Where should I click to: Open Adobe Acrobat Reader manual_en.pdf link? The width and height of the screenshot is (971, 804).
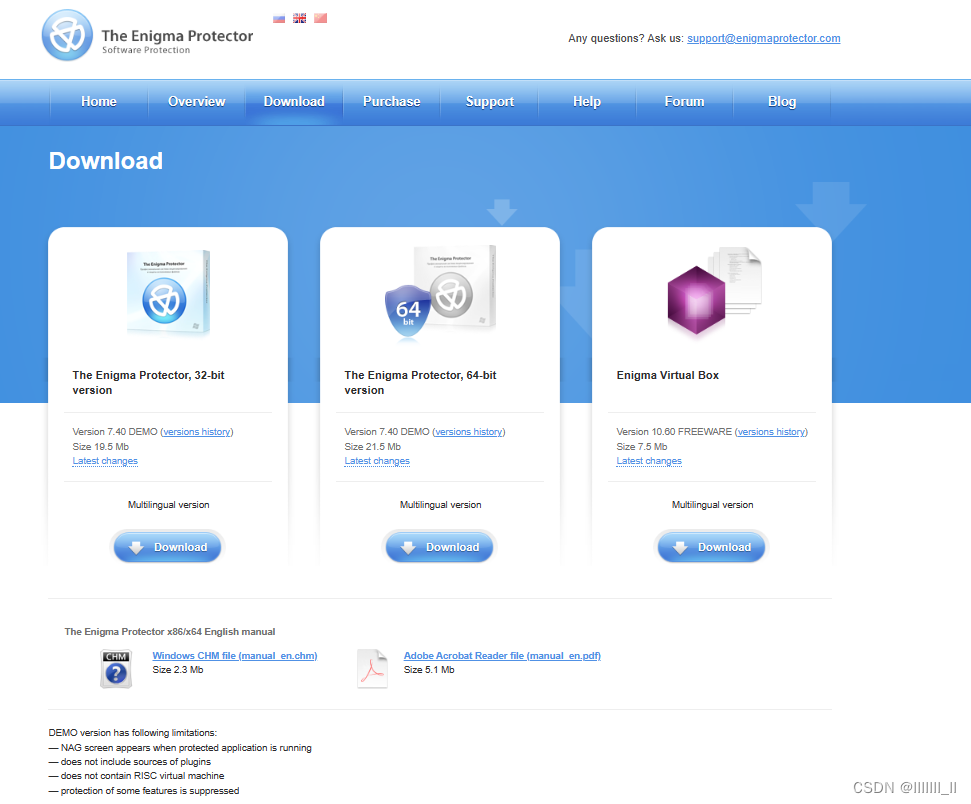502,655
